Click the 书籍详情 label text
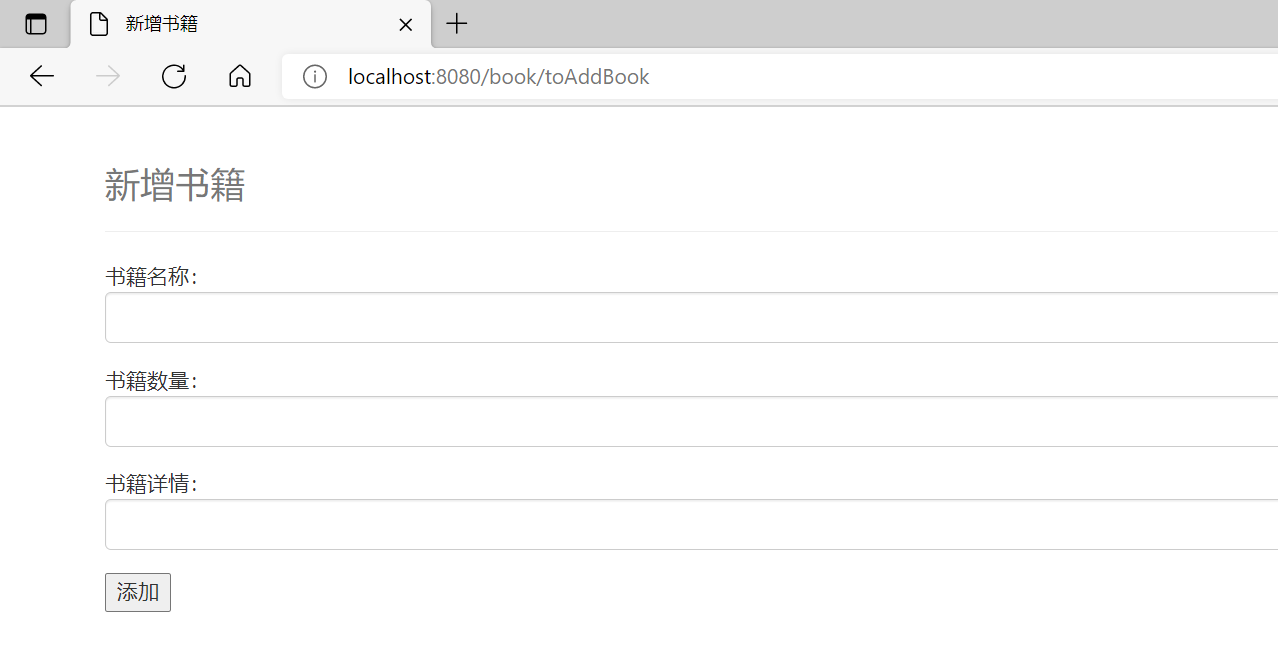 point(152,484)
